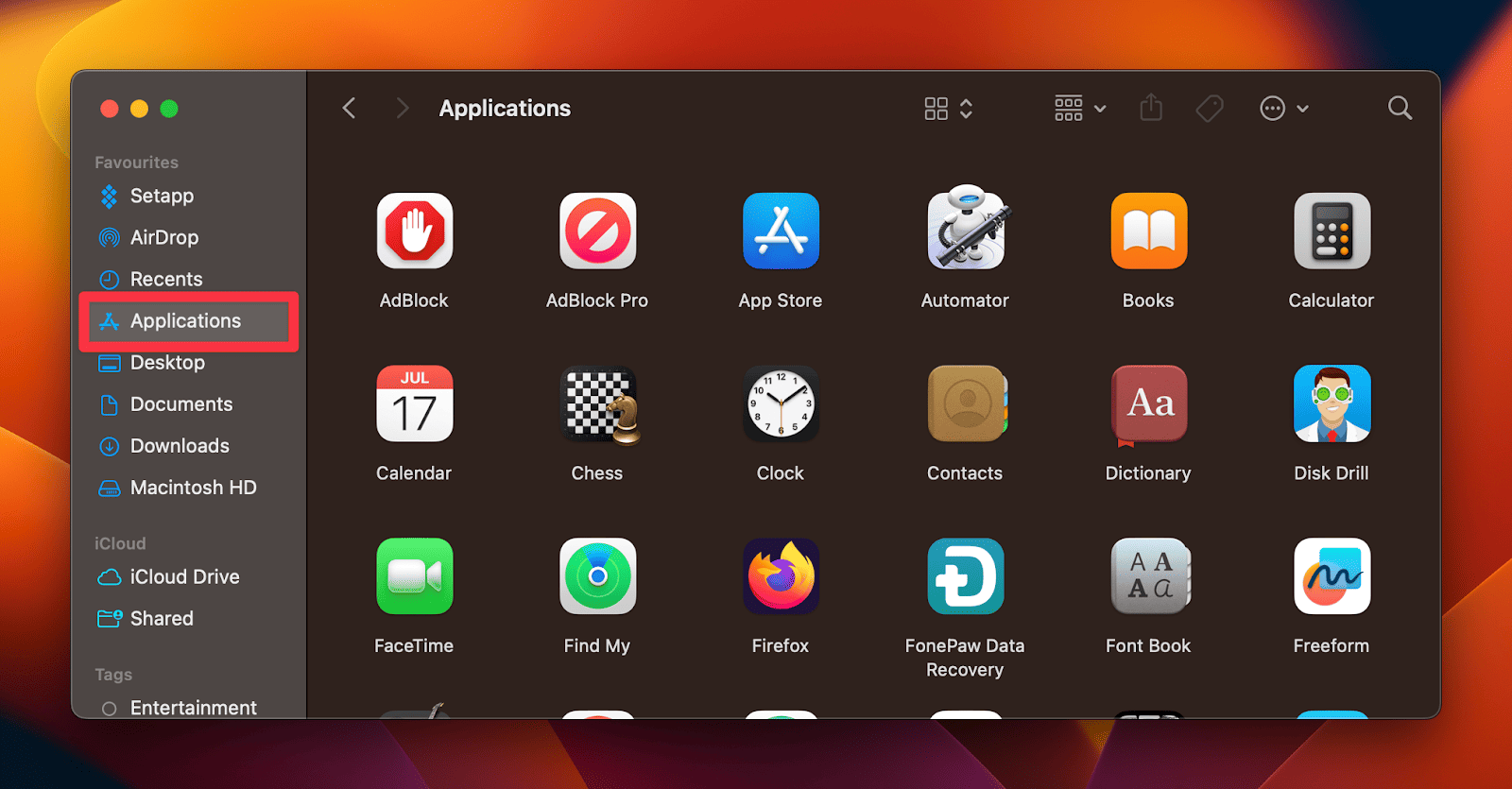Click the FaceTime app icon
The width and height of the screenshot is (1512, 789).
click(x=414, y=576)
